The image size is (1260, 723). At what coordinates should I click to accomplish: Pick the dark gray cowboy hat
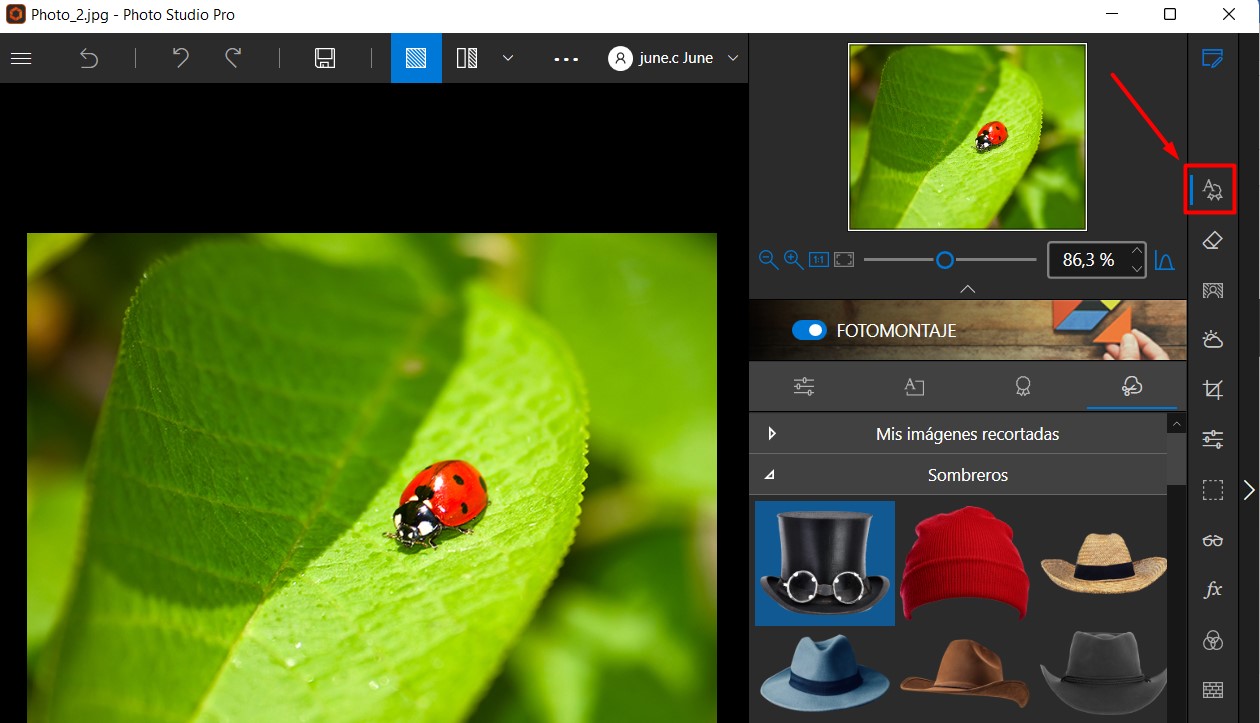coord(1103,672)
